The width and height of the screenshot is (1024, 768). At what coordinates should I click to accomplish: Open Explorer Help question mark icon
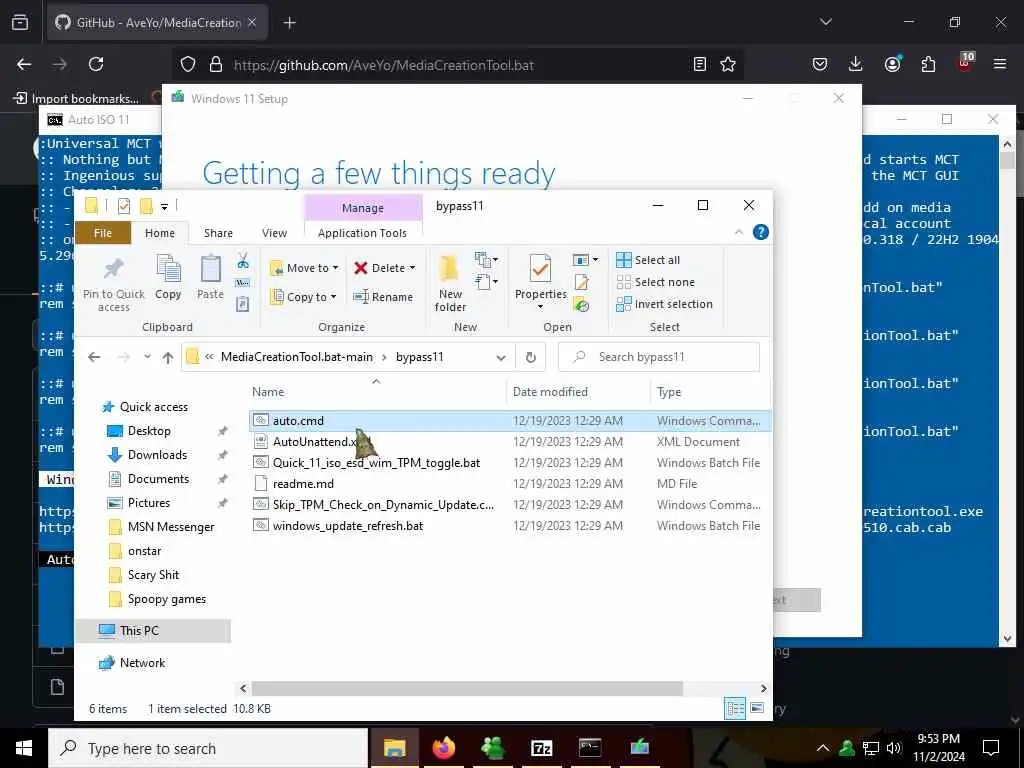click(760, 232)
